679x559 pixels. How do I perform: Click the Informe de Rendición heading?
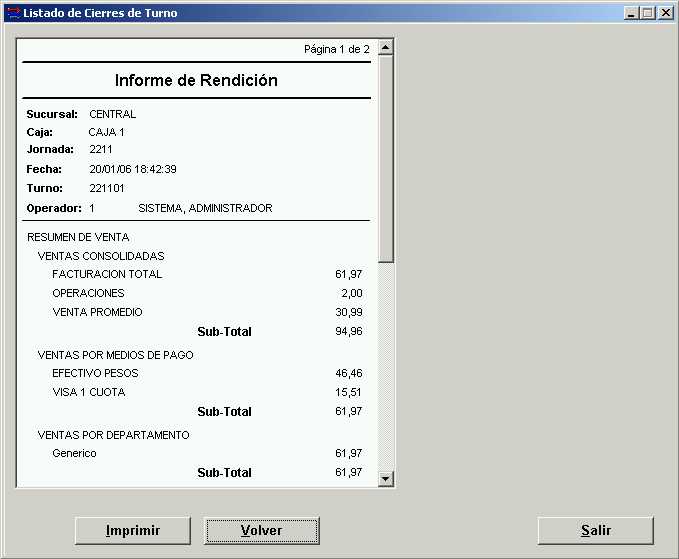tap(196, 80)
